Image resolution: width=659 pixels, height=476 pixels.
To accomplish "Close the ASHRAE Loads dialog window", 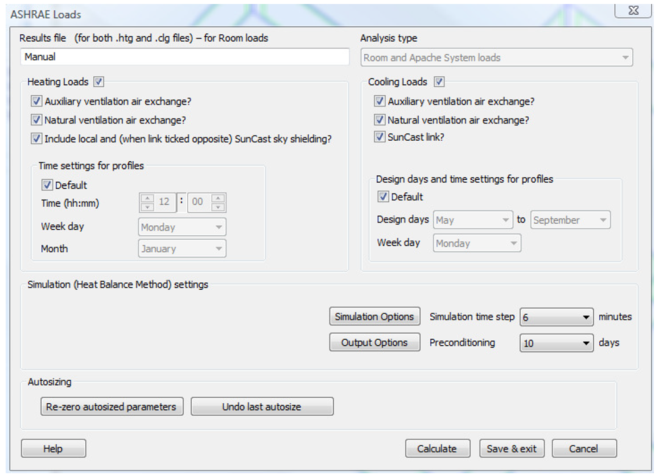I will coord(631,12).
